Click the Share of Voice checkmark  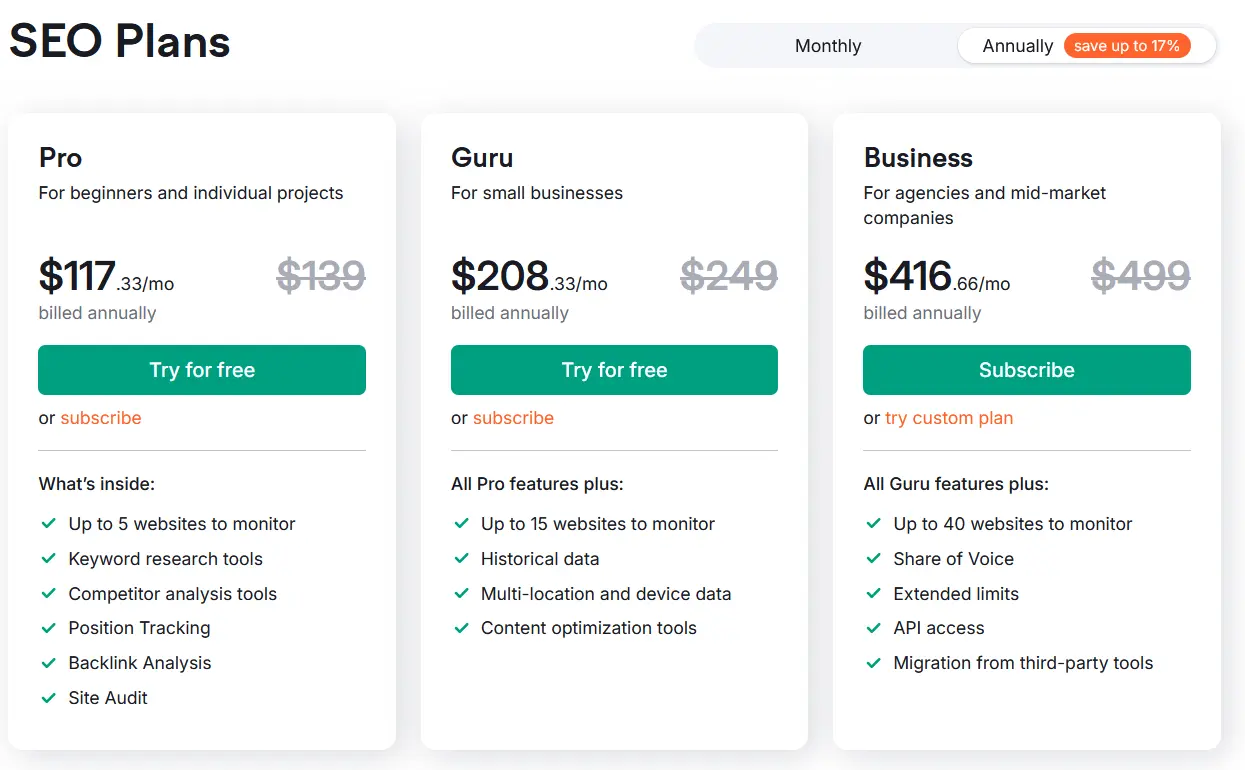pos(873,559)
